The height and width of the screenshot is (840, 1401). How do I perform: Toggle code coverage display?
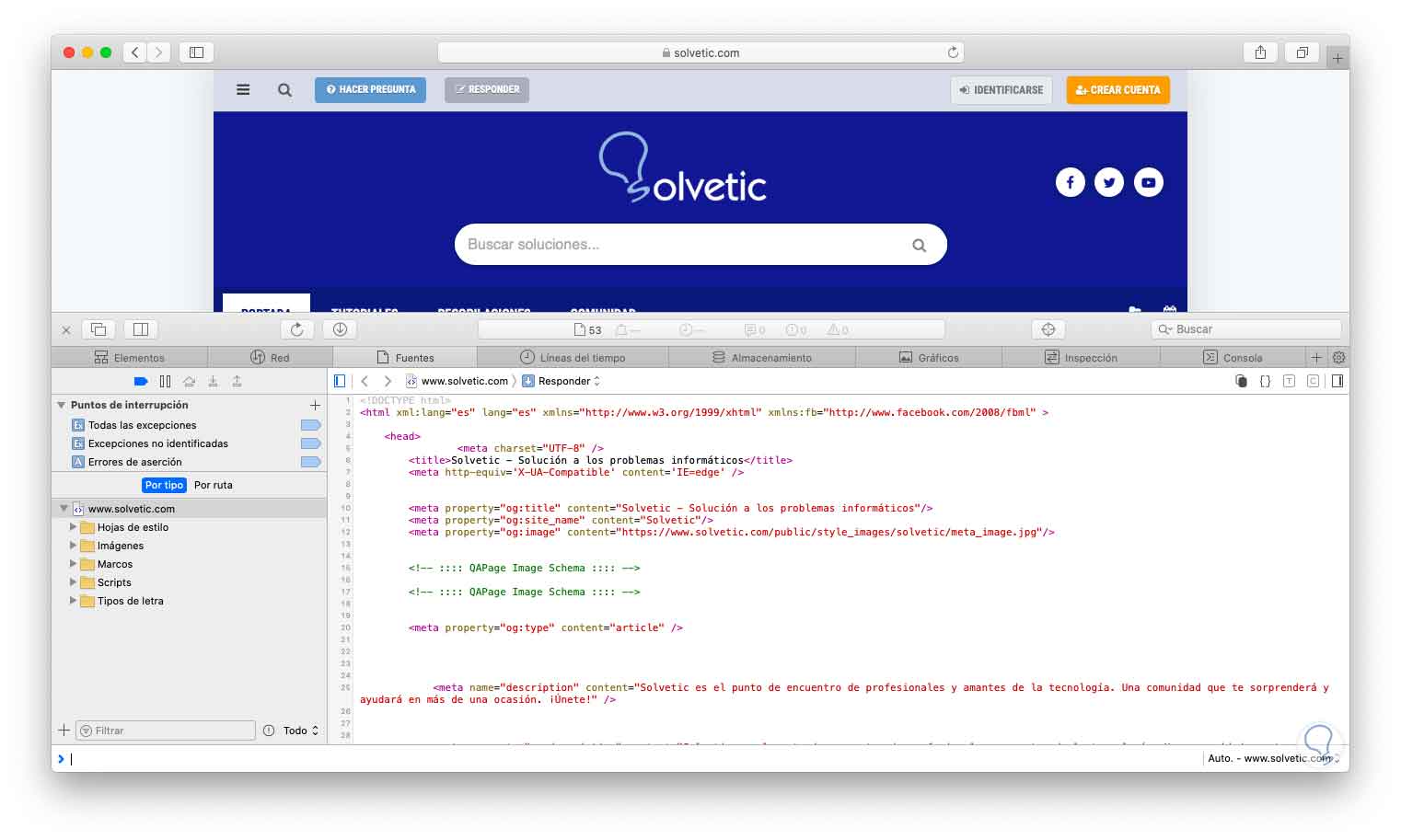1313,381
